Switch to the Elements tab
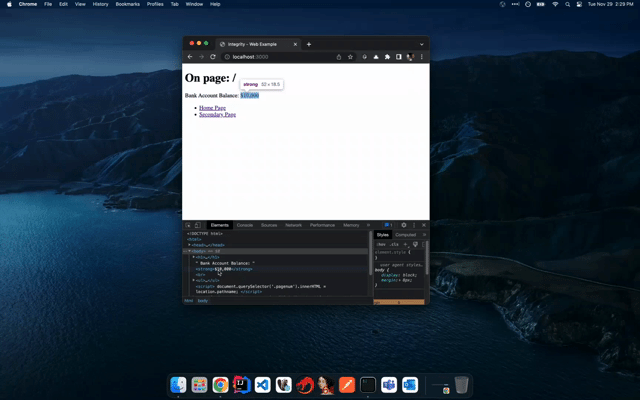Image resolution: width=640 pixels, height=400 pixels. pos(220,225)
